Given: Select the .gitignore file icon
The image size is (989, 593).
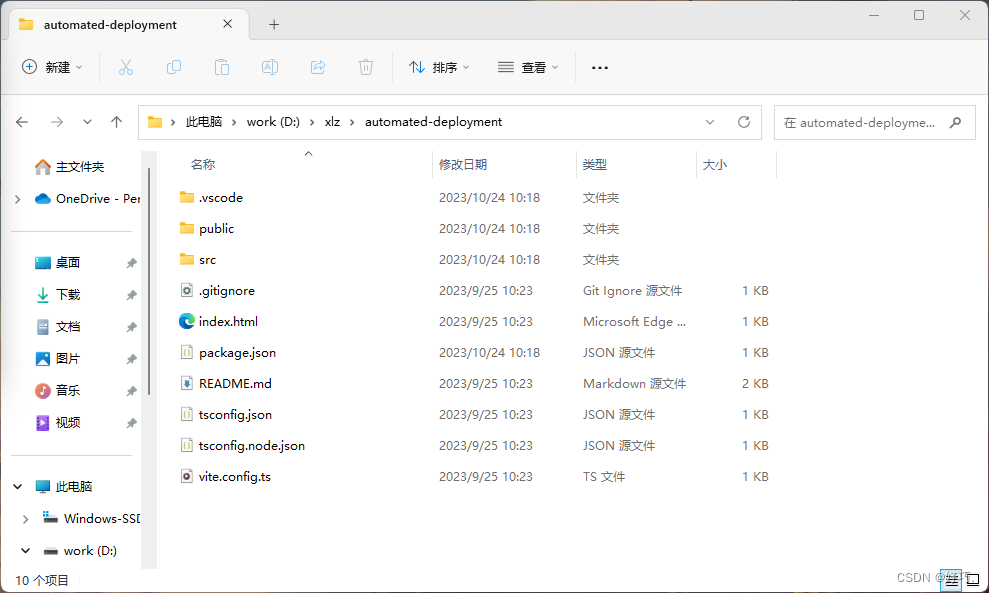Looking at the screenshot, I should point(187,290).
